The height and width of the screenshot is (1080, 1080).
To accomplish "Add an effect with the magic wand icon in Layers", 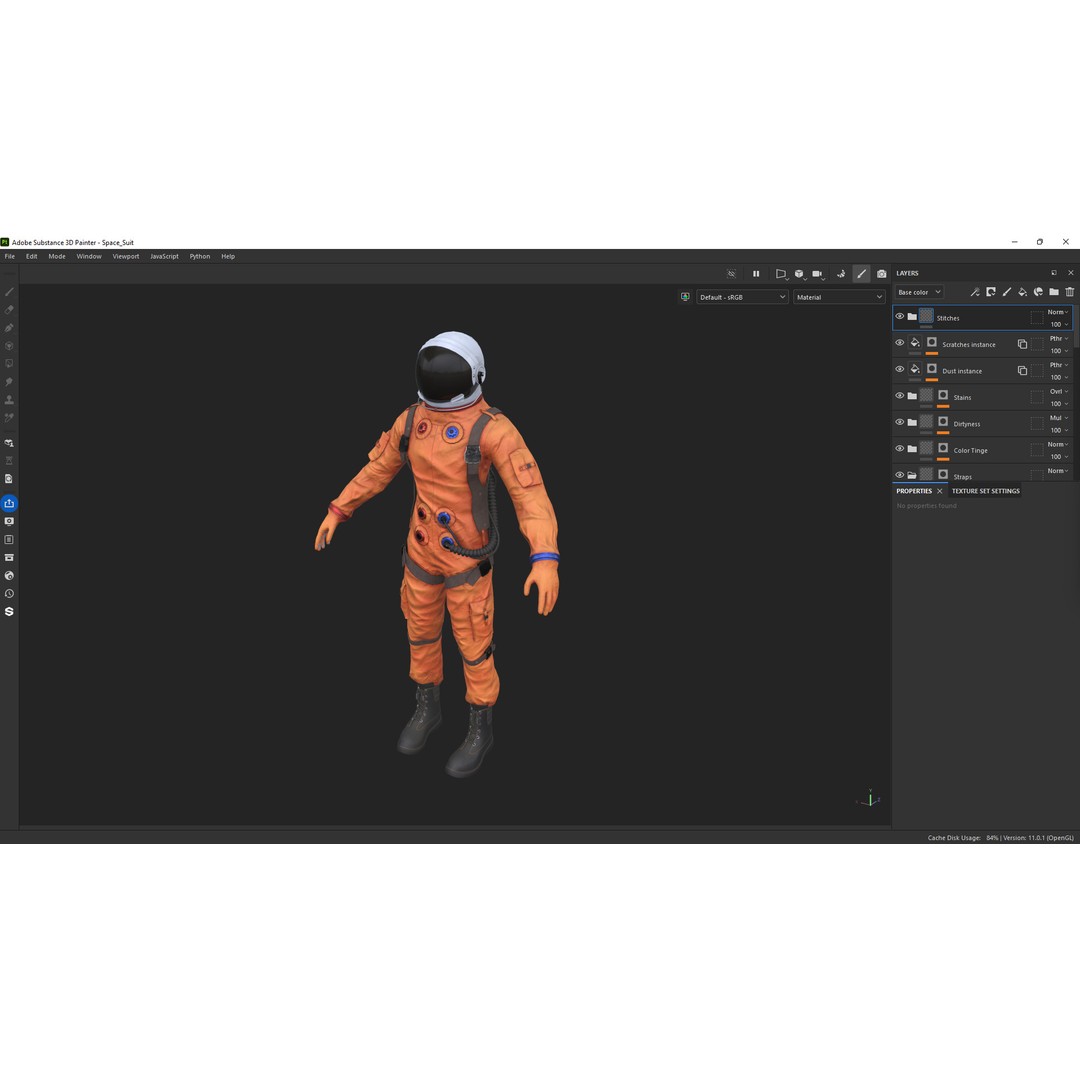I will pyautogui.click(x=975, y=292).
